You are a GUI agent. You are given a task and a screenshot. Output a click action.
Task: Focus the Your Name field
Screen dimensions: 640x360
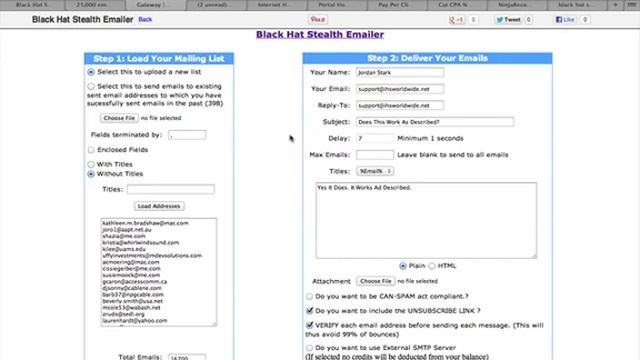click(x=400, y=73)
